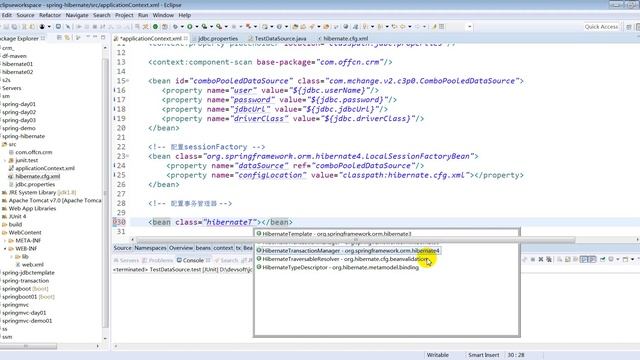Switch to the hibernate.cfg.xml editor tab
Viewport: 640px width, 360px height.
345,38
